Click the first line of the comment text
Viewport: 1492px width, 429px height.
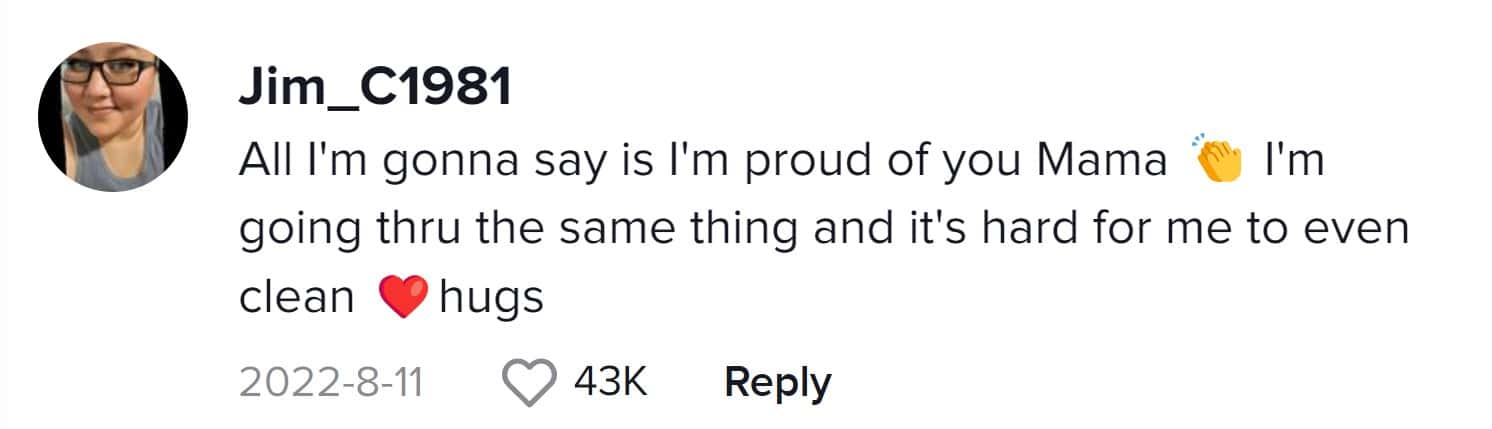tap(700, 163)
